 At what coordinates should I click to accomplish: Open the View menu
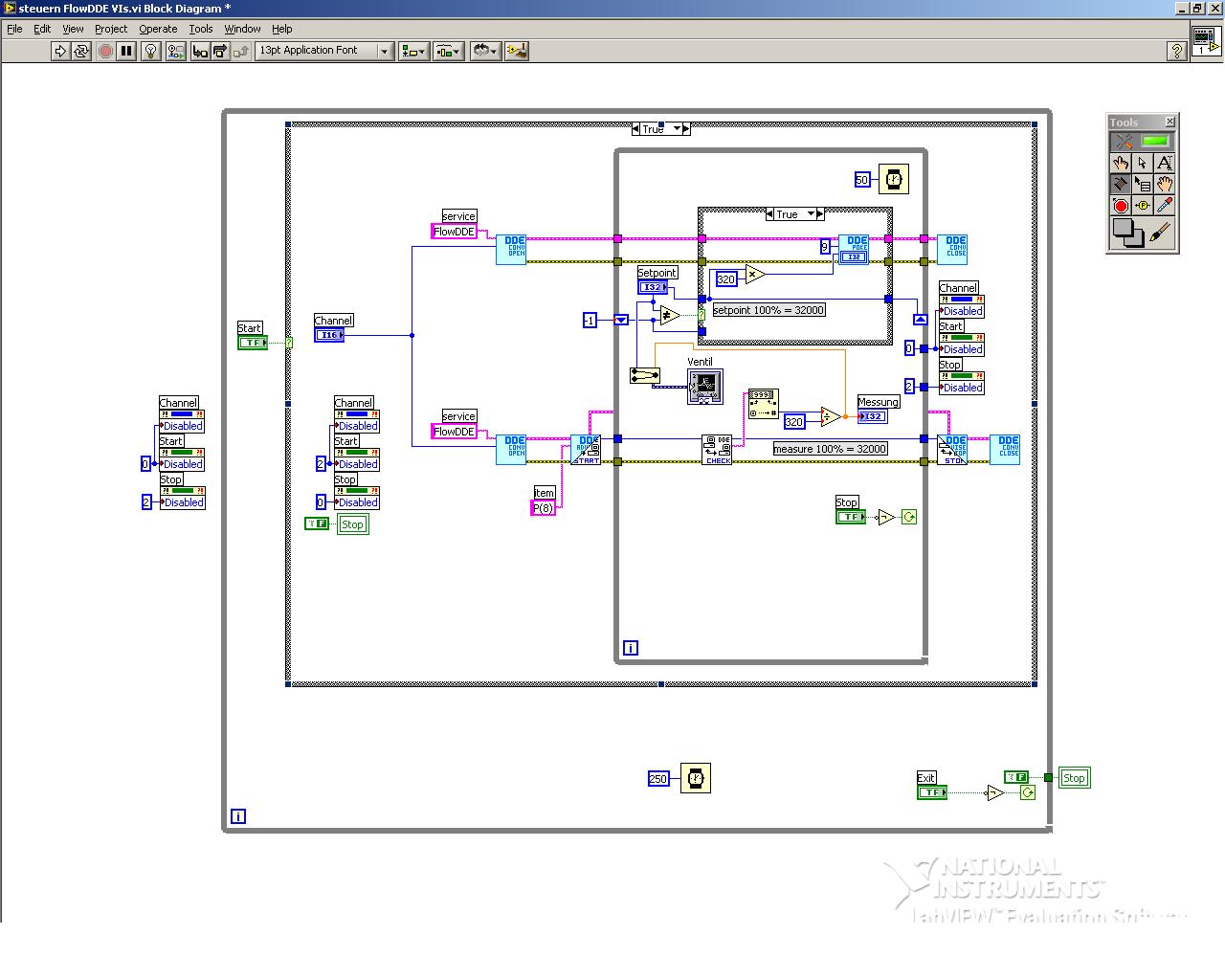pyautogui.click(x=73, y=29)
